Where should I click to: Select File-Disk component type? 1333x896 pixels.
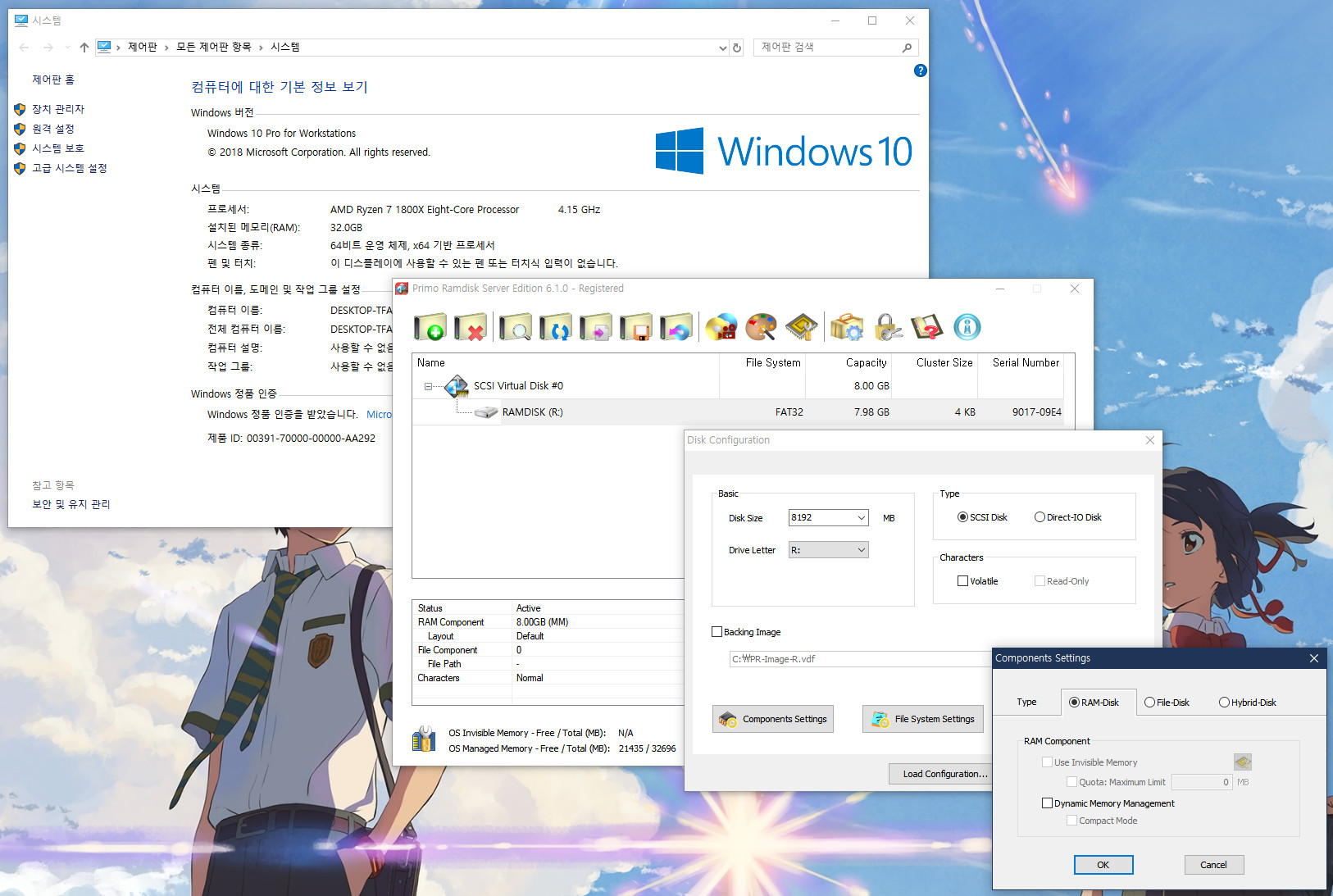tap(1167, 703)
